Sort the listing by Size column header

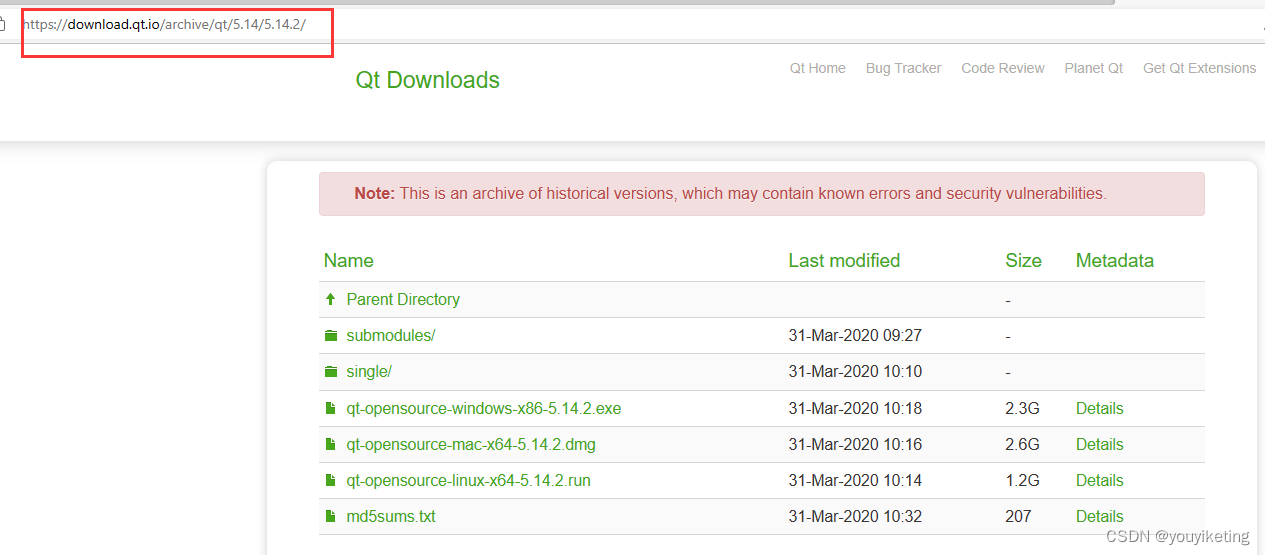click(x=1023, y=261)
